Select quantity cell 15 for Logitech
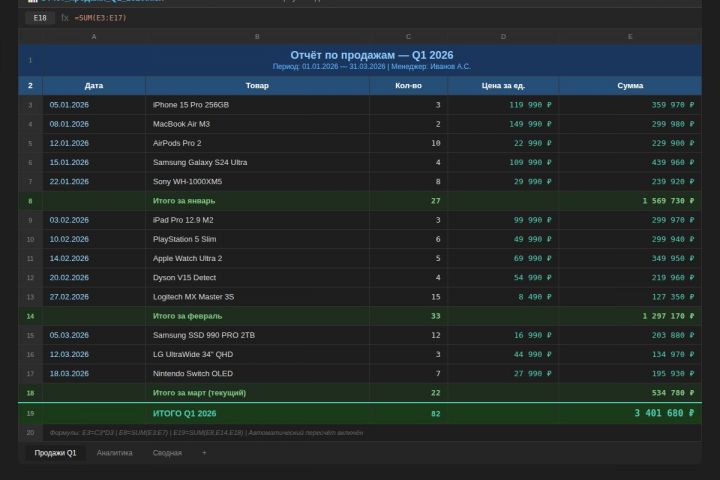The width and height of the screenshot is (720, 480). point(408,297)
